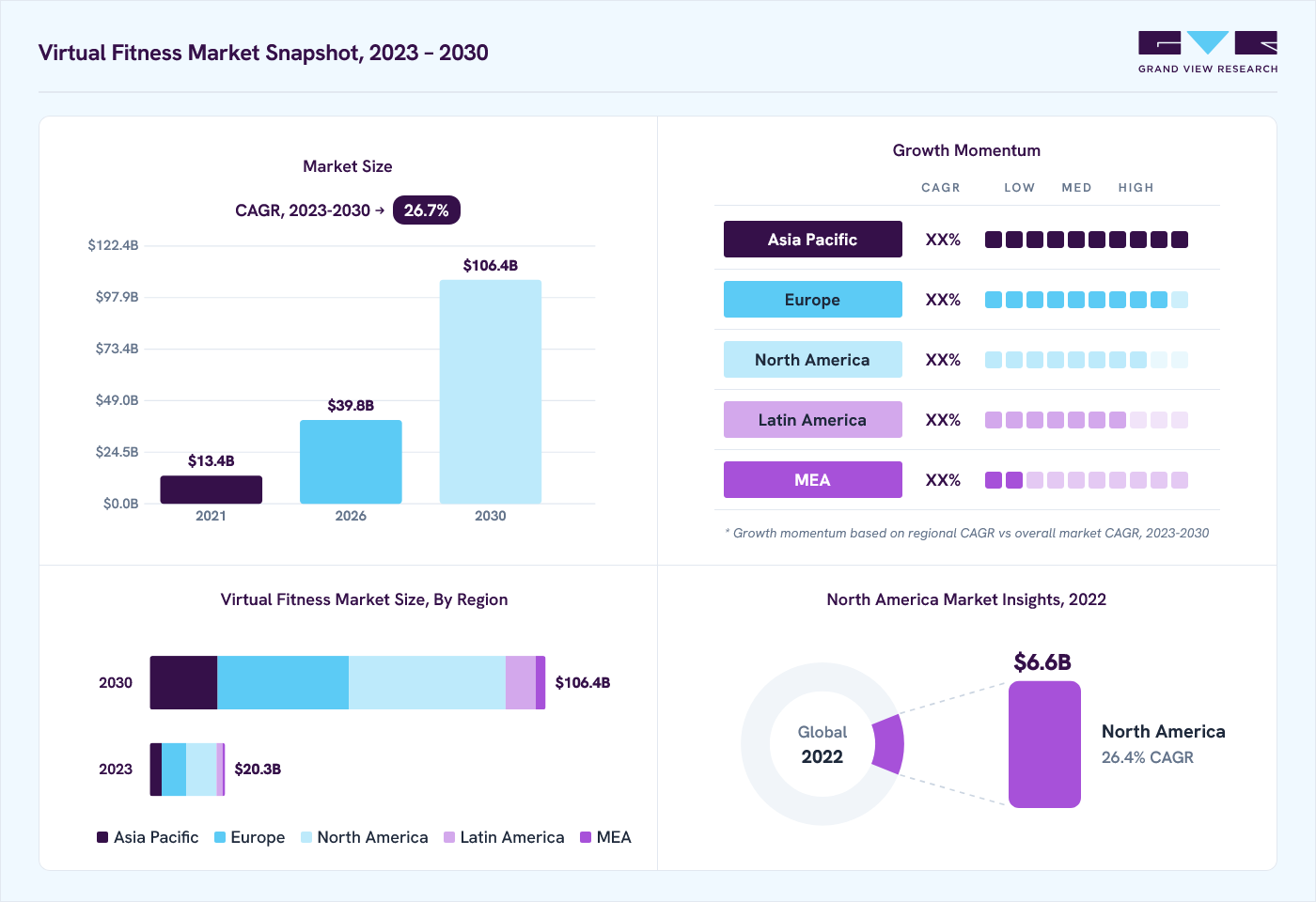Click the Asia Pacific segment of the 2030 stacked bar

[x=183, y=682]
